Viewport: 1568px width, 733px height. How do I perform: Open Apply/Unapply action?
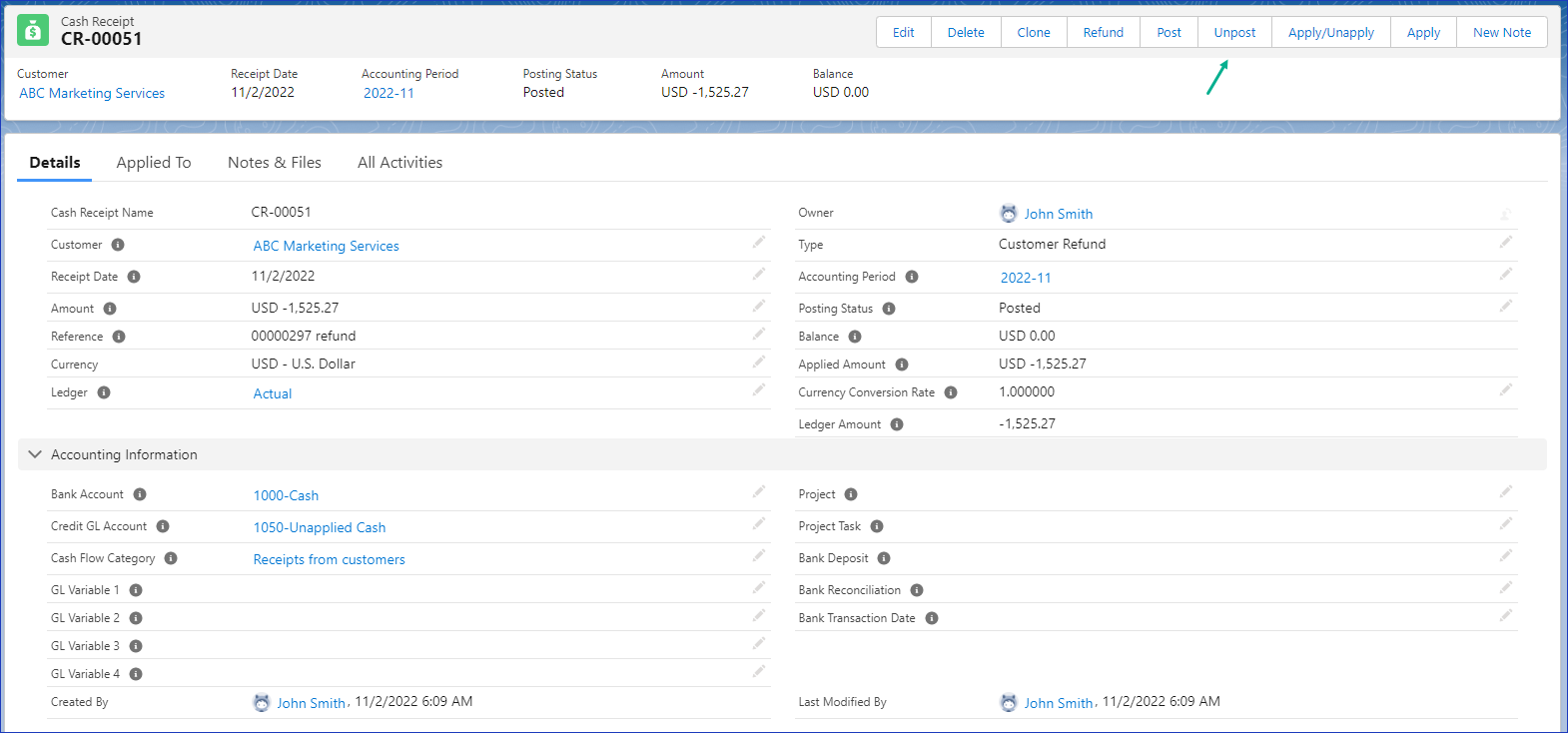(x=1331, y=32)
